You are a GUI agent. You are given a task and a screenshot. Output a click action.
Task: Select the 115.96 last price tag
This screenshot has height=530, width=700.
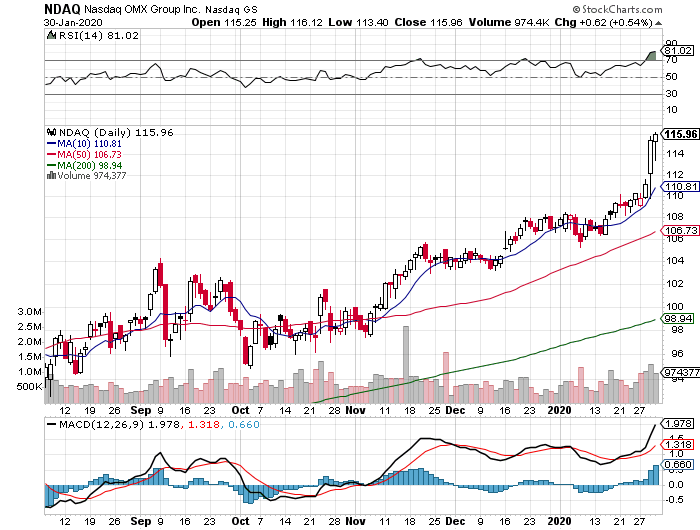tap(680, 134)
